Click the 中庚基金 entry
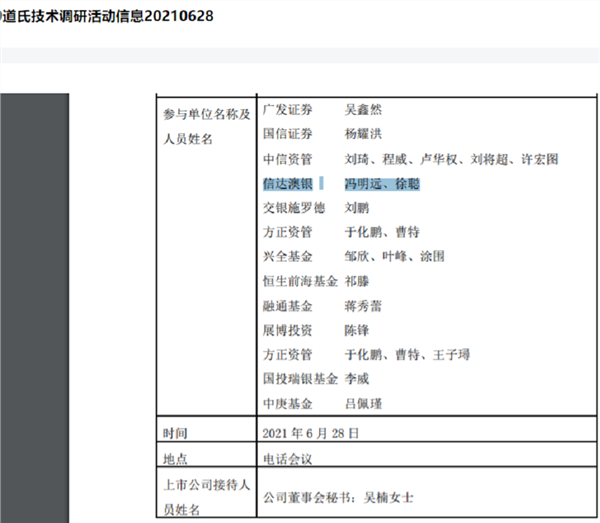Screen dimensions: 600x523 [x=288, y=404]
